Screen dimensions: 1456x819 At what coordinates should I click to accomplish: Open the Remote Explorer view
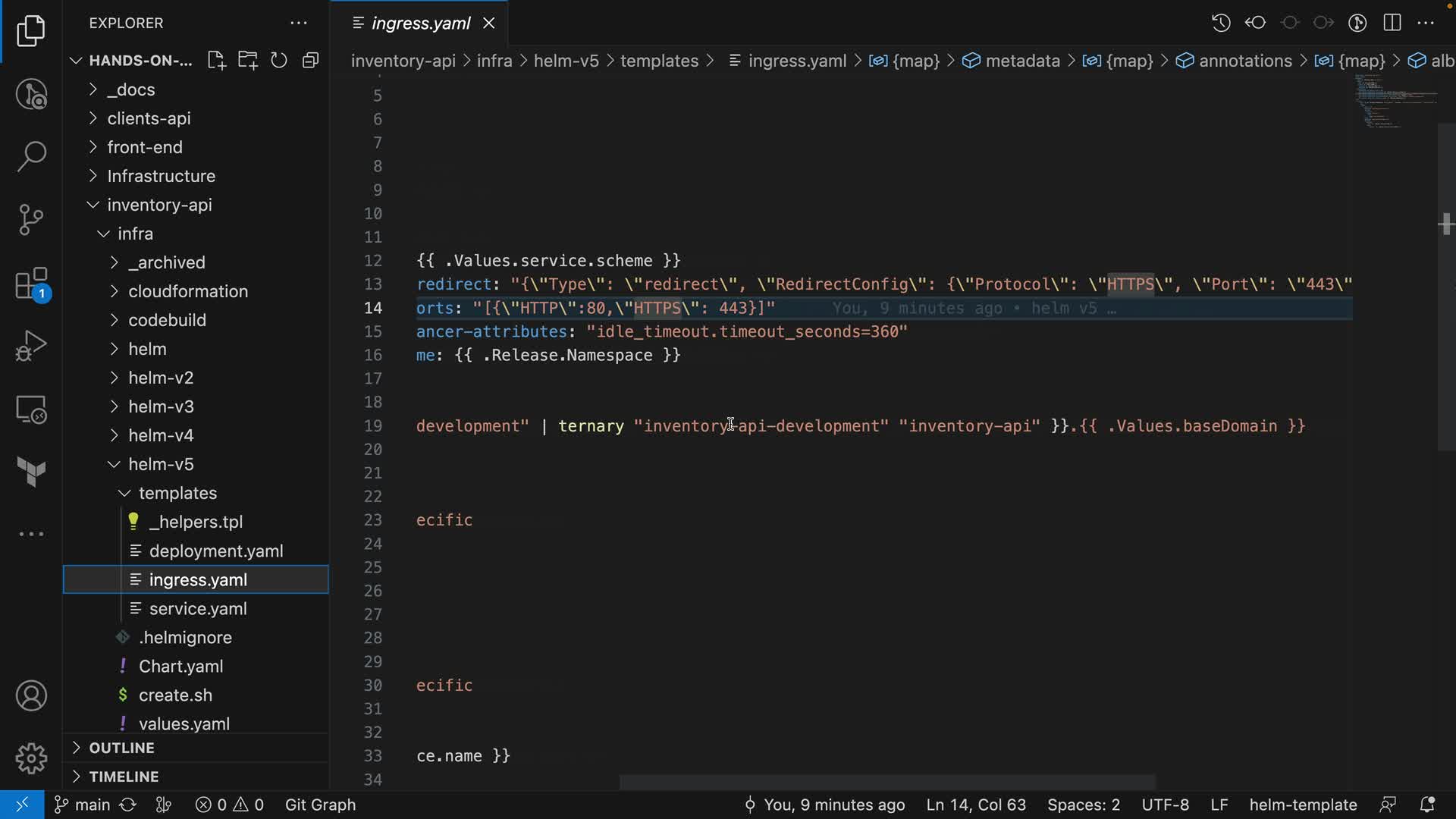tap(31, 409)
